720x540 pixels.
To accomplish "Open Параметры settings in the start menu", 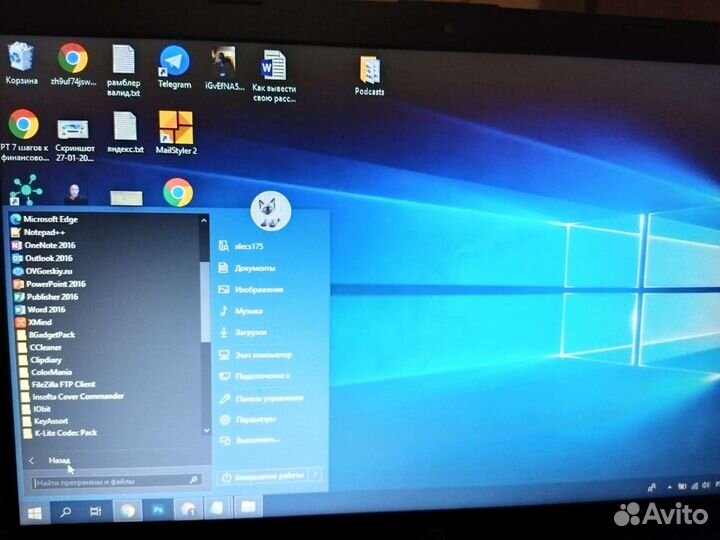I will click(248, 419).
